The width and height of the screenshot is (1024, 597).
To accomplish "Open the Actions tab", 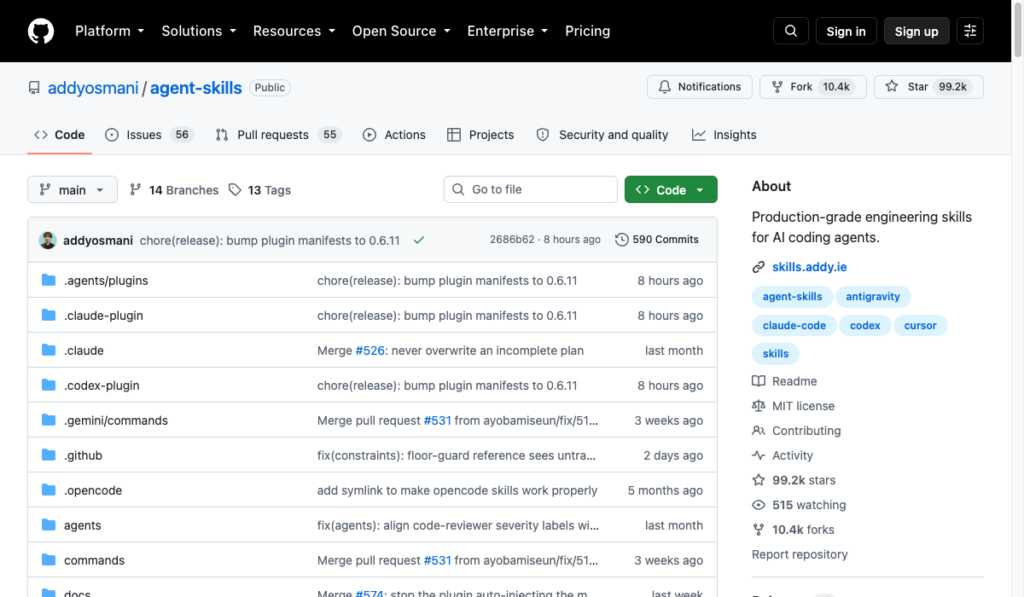I will 394,135.
